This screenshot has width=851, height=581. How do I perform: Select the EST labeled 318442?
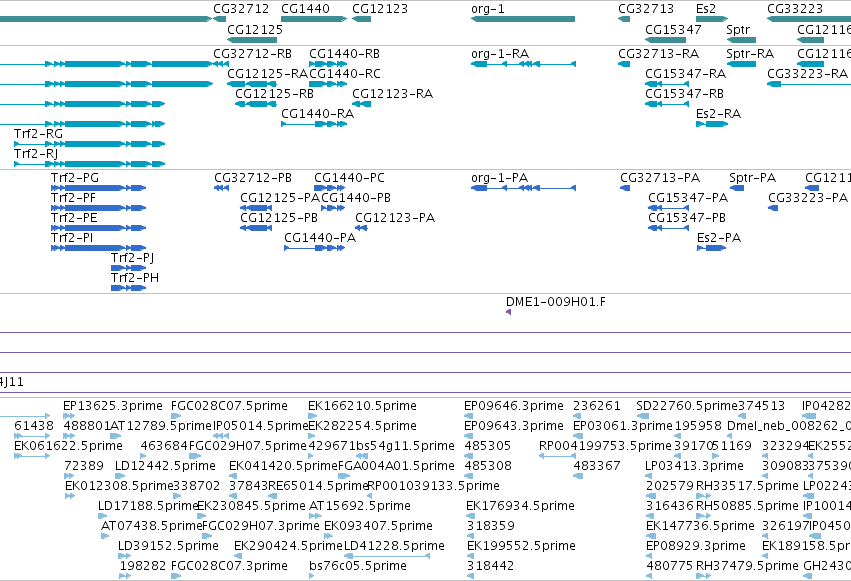[x=471, y=576]
